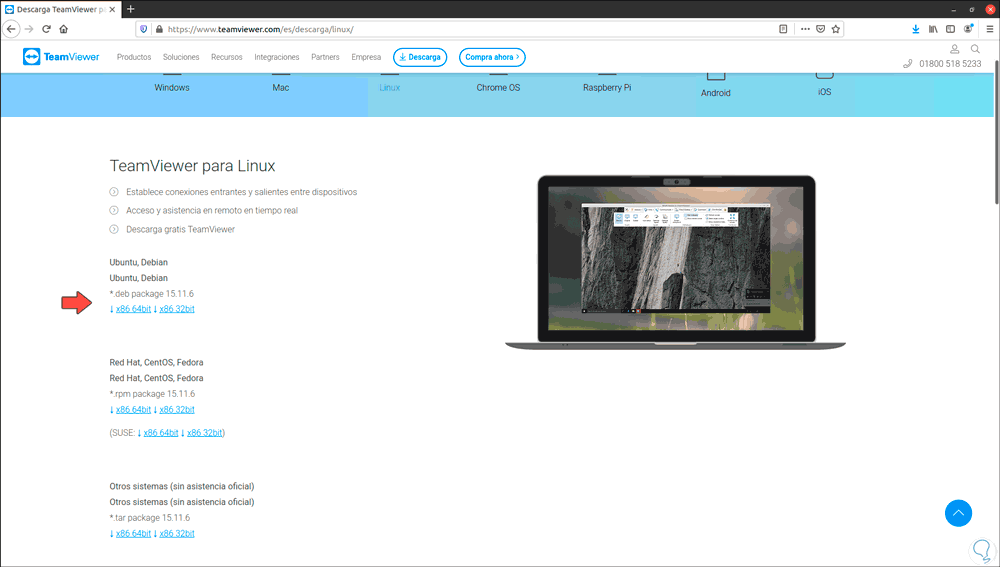This screenshot has width=1000, height=567.
Task: Open a new tab with the plus button
Action: click(131, 9)
